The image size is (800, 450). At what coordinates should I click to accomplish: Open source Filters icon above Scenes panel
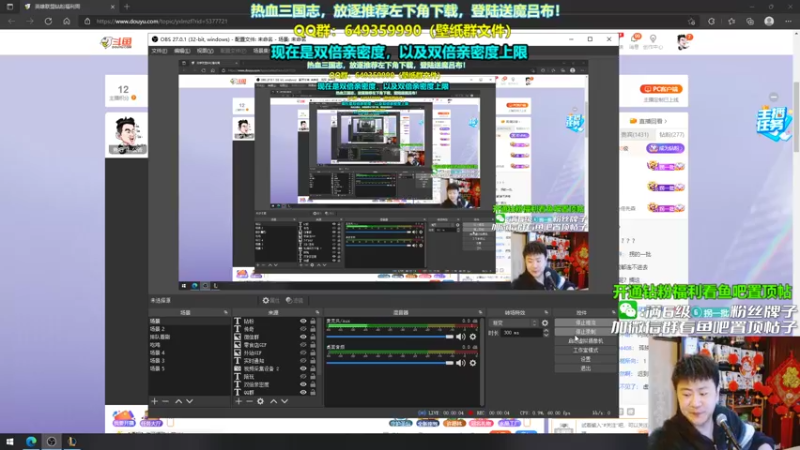coord(294,301)
